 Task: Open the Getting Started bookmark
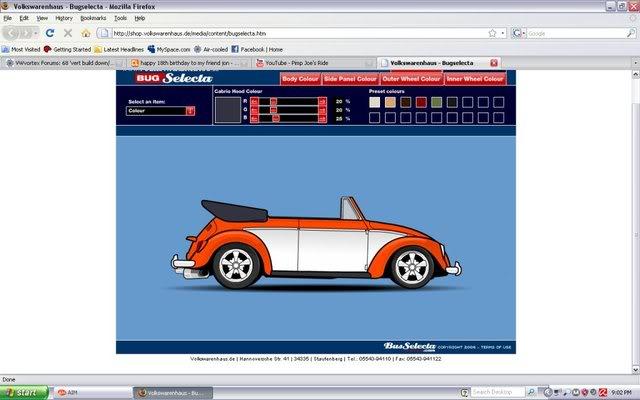[x=67, y=49]
